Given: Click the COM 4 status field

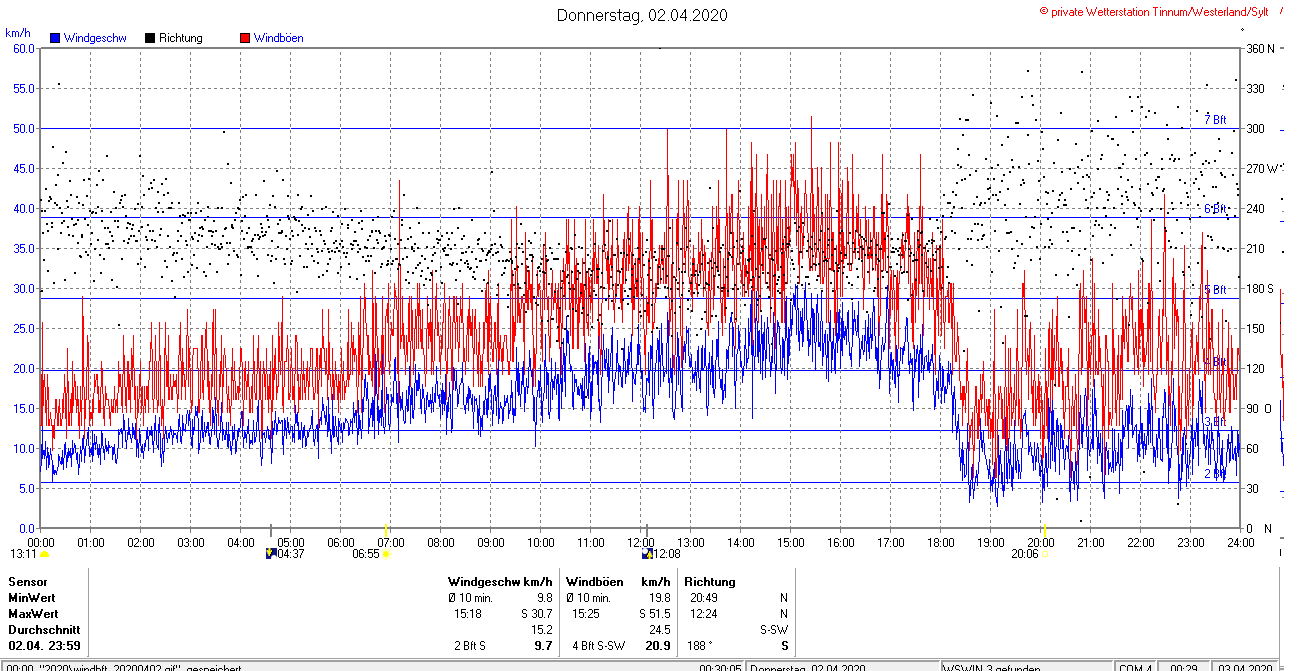Looking at the screenshot, I should [x=1135, y=667].
